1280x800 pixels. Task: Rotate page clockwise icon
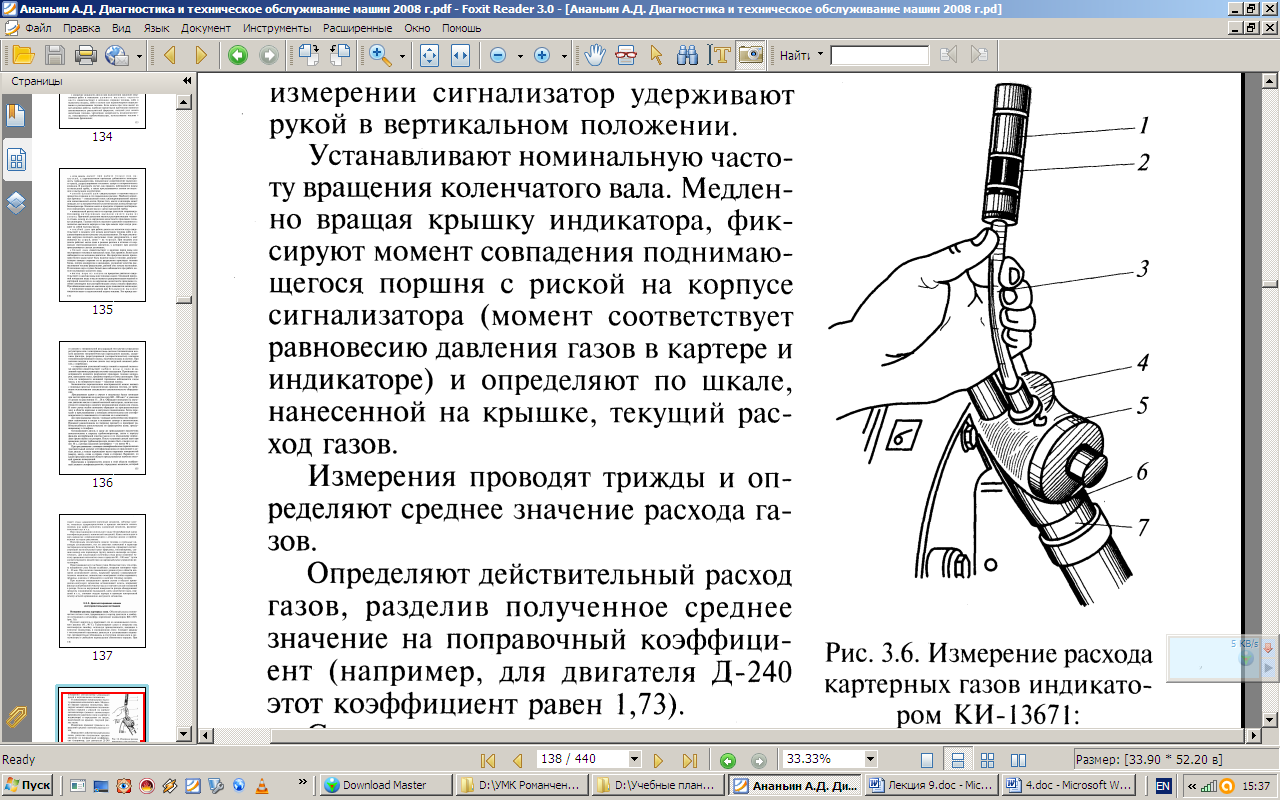tap(309, 55)
